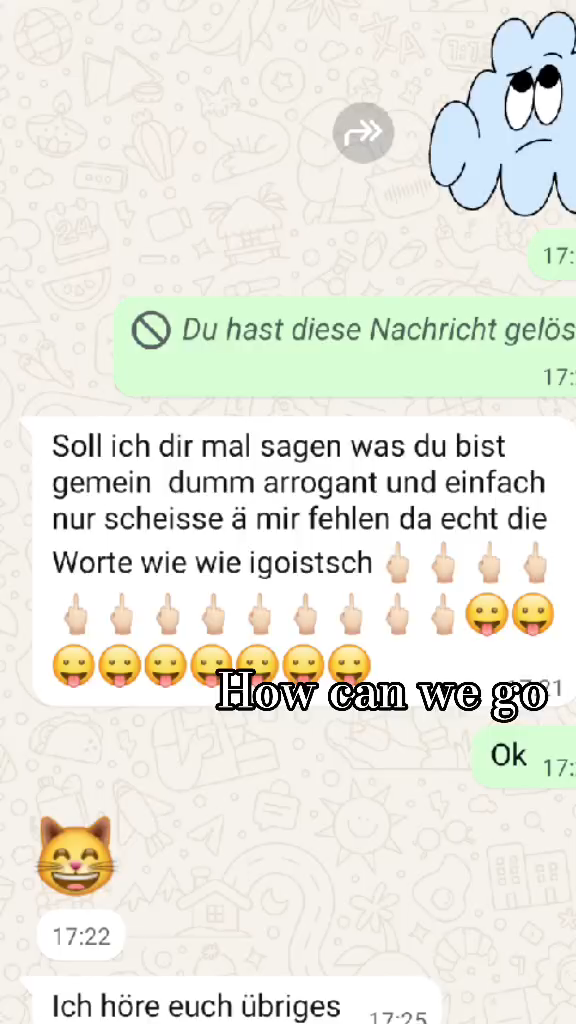Tap the grinning cat emoji message
The width and height of the screenshot is (576, 1024).
[76, 856]
